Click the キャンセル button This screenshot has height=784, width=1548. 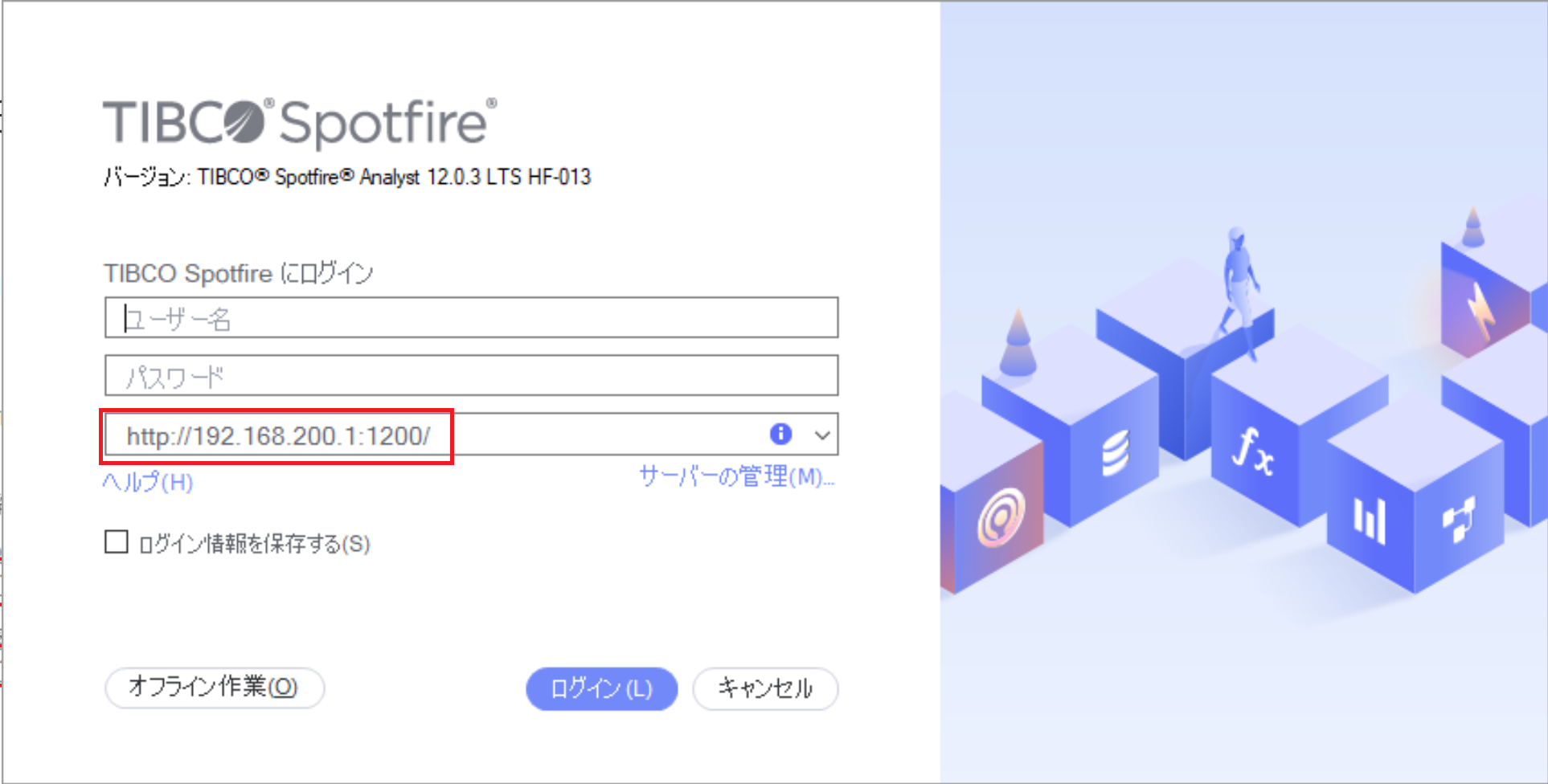[x=765, y=688]
